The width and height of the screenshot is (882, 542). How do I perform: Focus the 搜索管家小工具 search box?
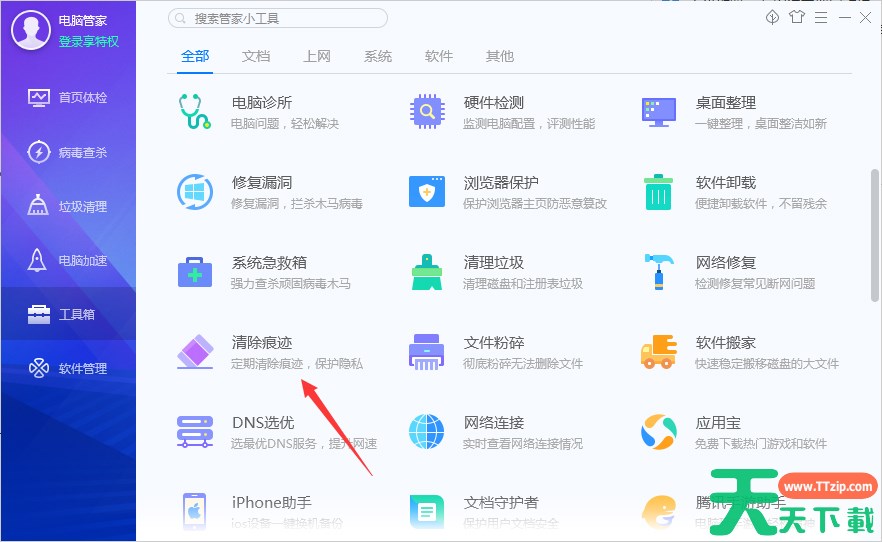click(x=278, y=19)
